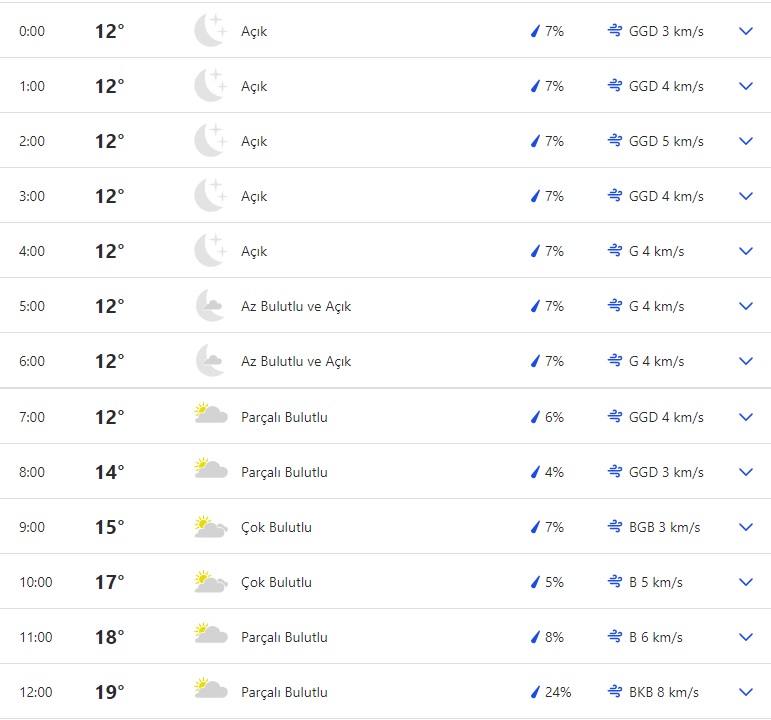Screen dimensions: 771x720
Task: Click the wind icon next to BKB 8 km/s
Action: (615, 692)
